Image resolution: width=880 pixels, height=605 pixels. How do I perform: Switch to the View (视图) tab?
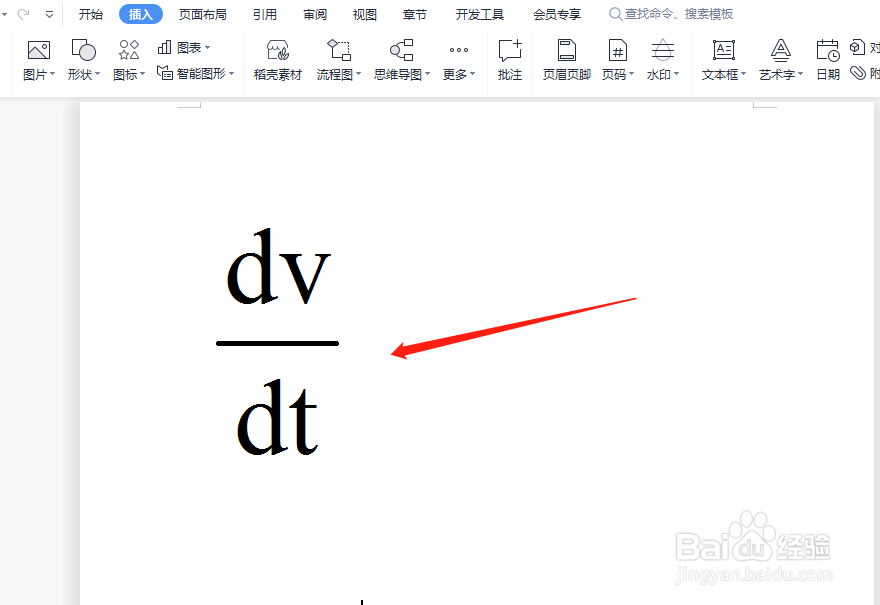[x=365, y=14]
